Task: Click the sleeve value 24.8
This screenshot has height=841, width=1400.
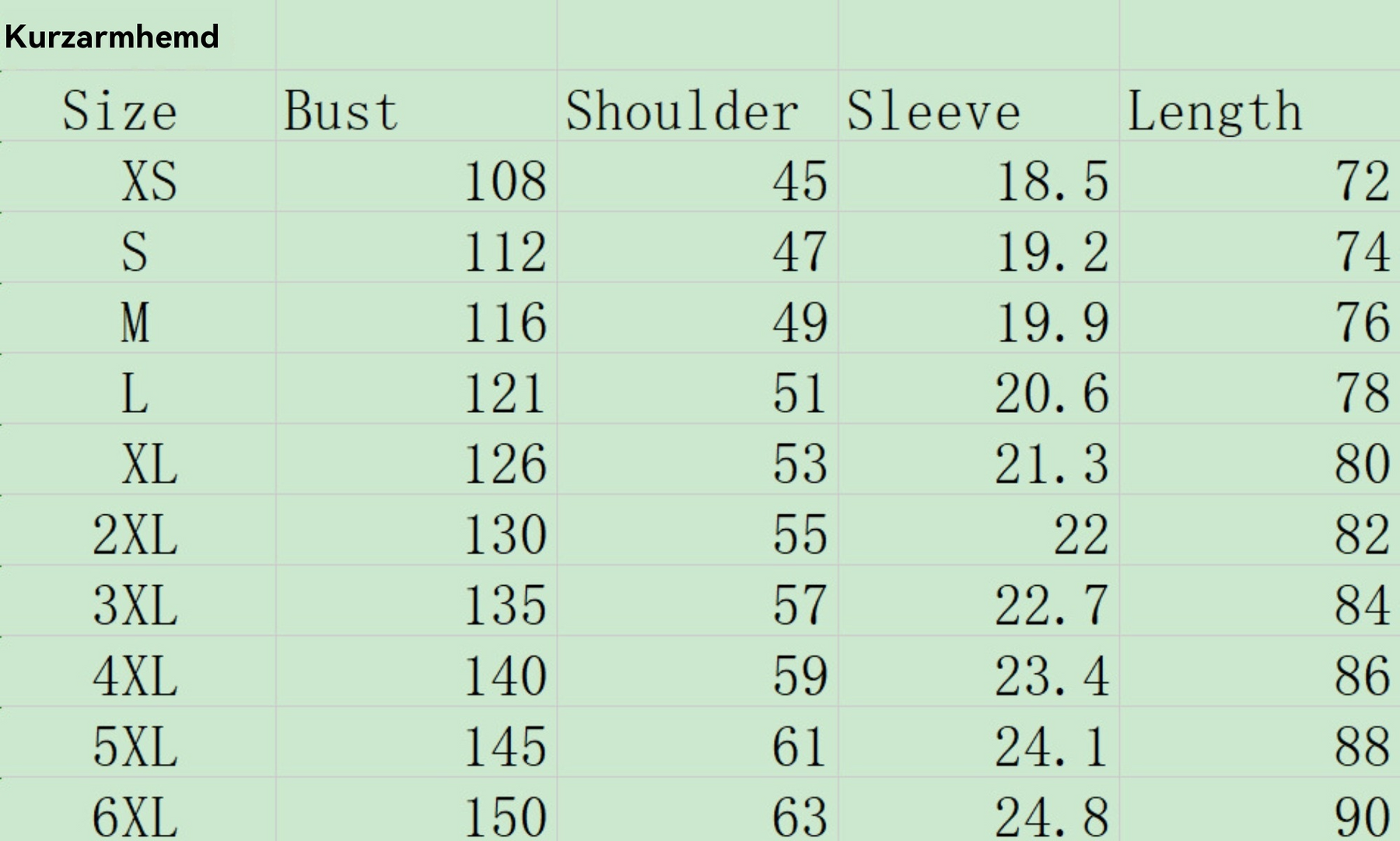Action: (979, 810)
